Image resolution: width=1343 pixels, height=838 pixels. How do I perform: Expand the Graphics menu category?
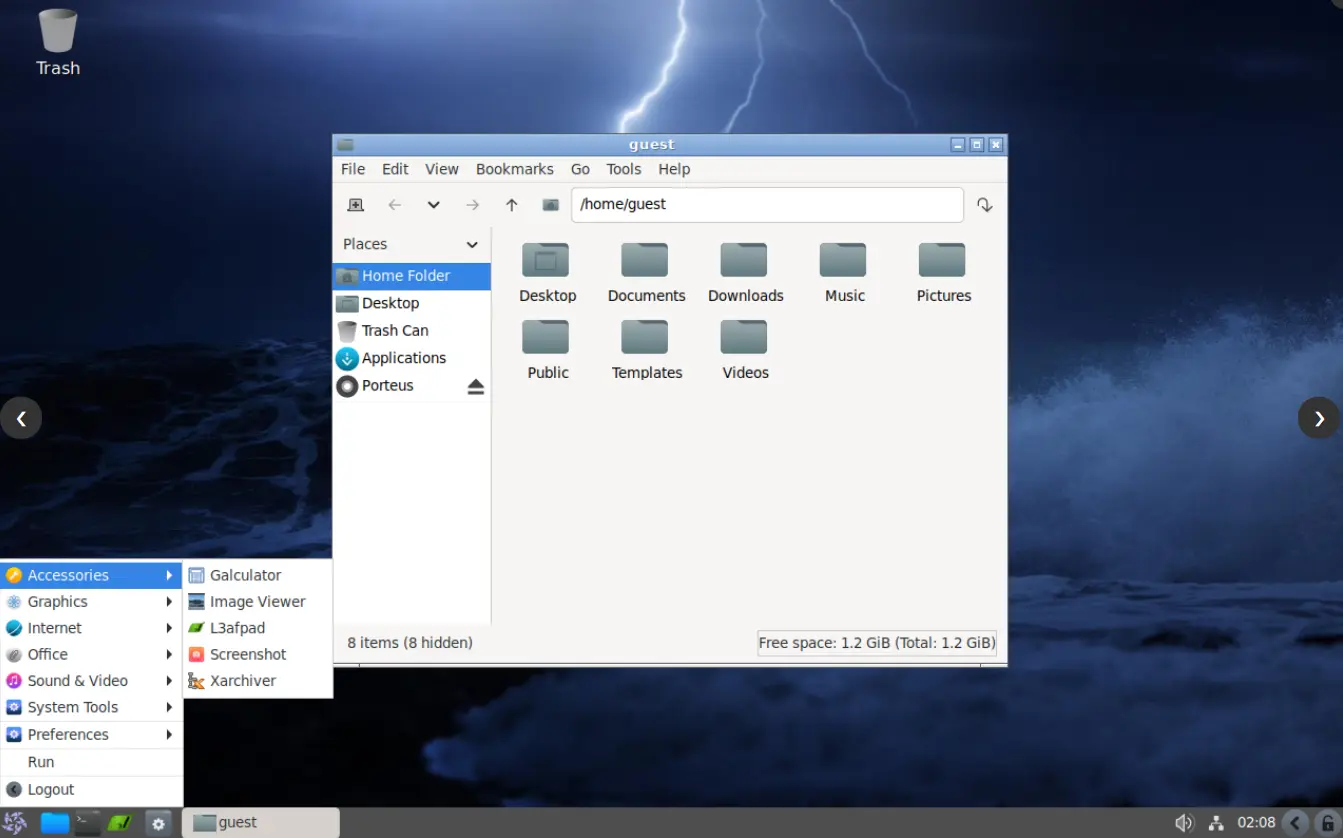pos(91,602)
